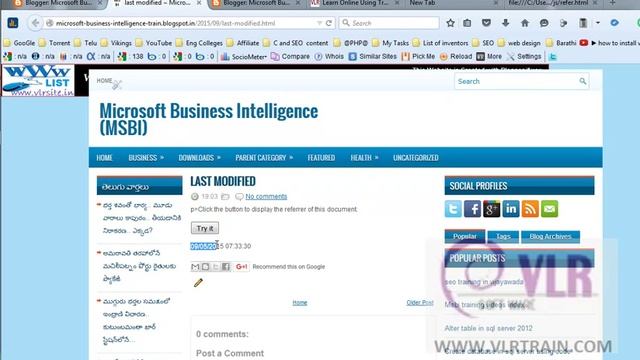Click Compare in the SEO toolbar

(x=290, y=57)
